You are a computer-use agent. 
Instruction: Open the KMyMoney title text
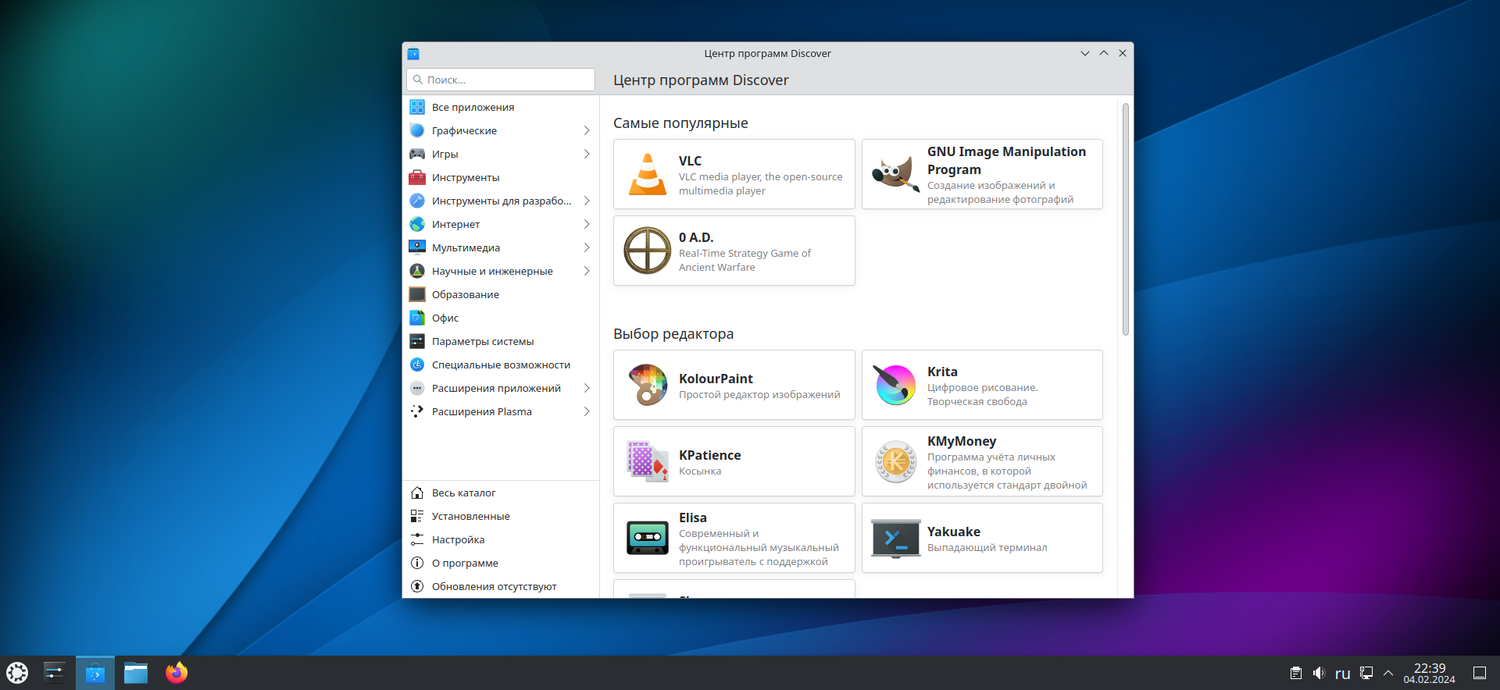962,441
